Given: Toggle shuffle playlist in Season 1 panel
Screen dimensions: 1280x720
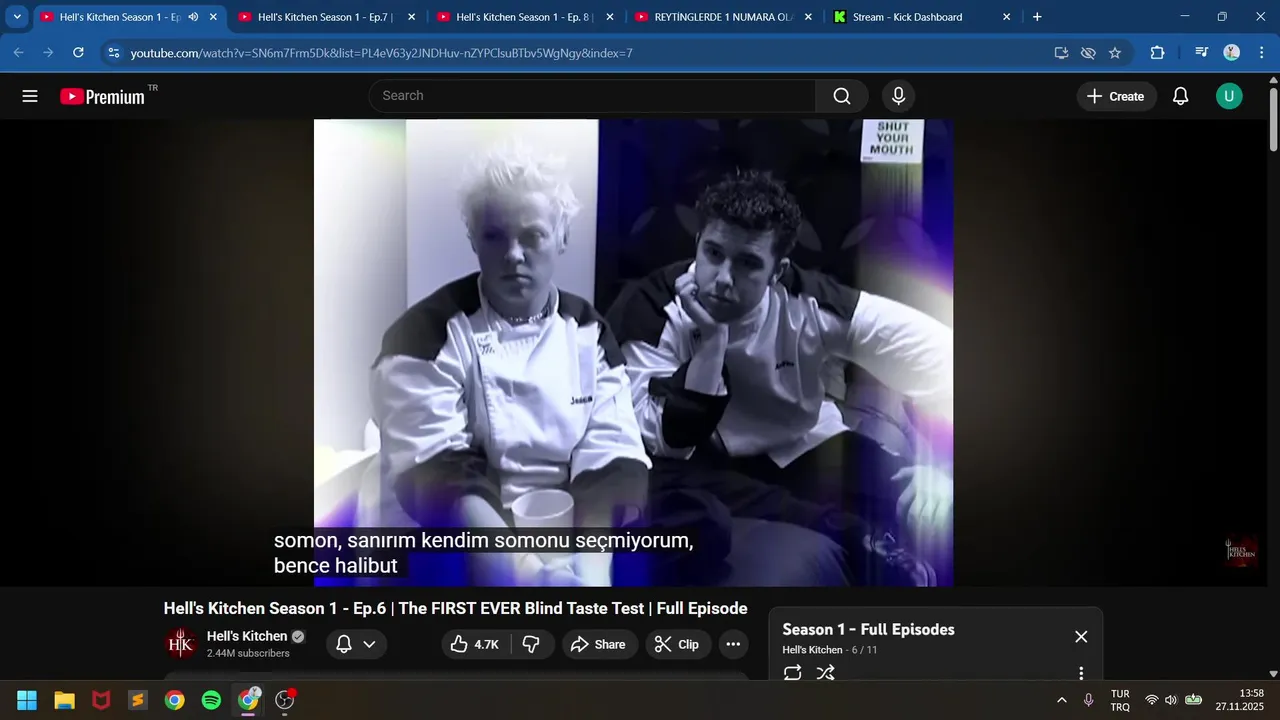Looking at the screenshot, I should [x=825, y=673].
